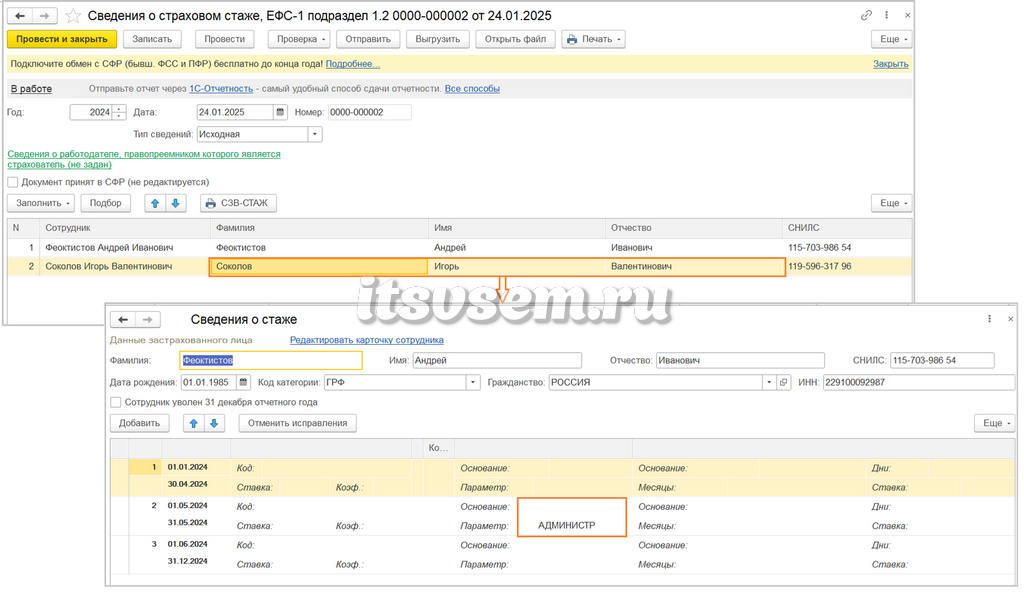Increase or decrease the year 2024 with spinner
1024x597 pixels.
(x=119, y=112)
